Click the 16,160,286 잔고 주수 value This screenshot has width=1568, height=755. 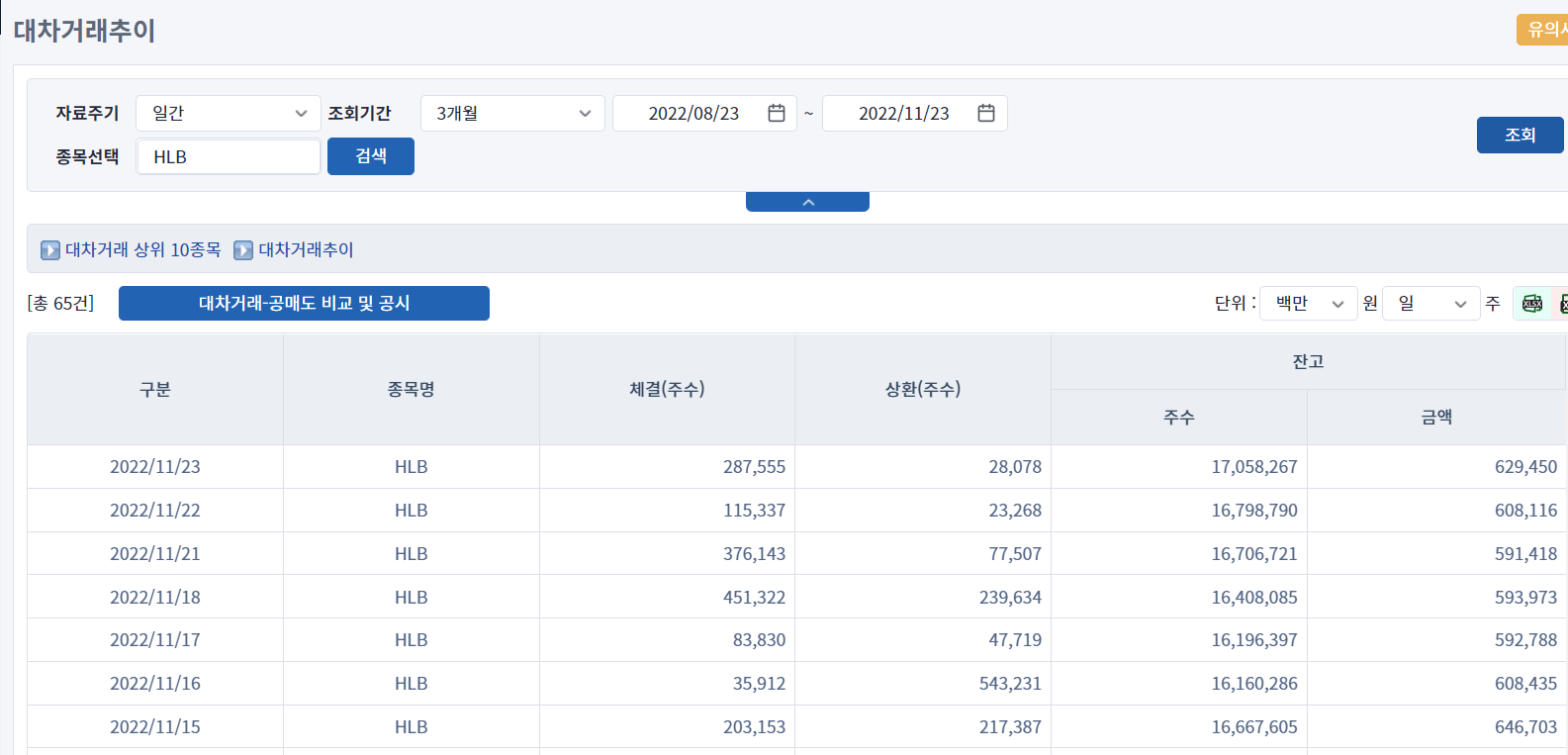click(1254, 684)
